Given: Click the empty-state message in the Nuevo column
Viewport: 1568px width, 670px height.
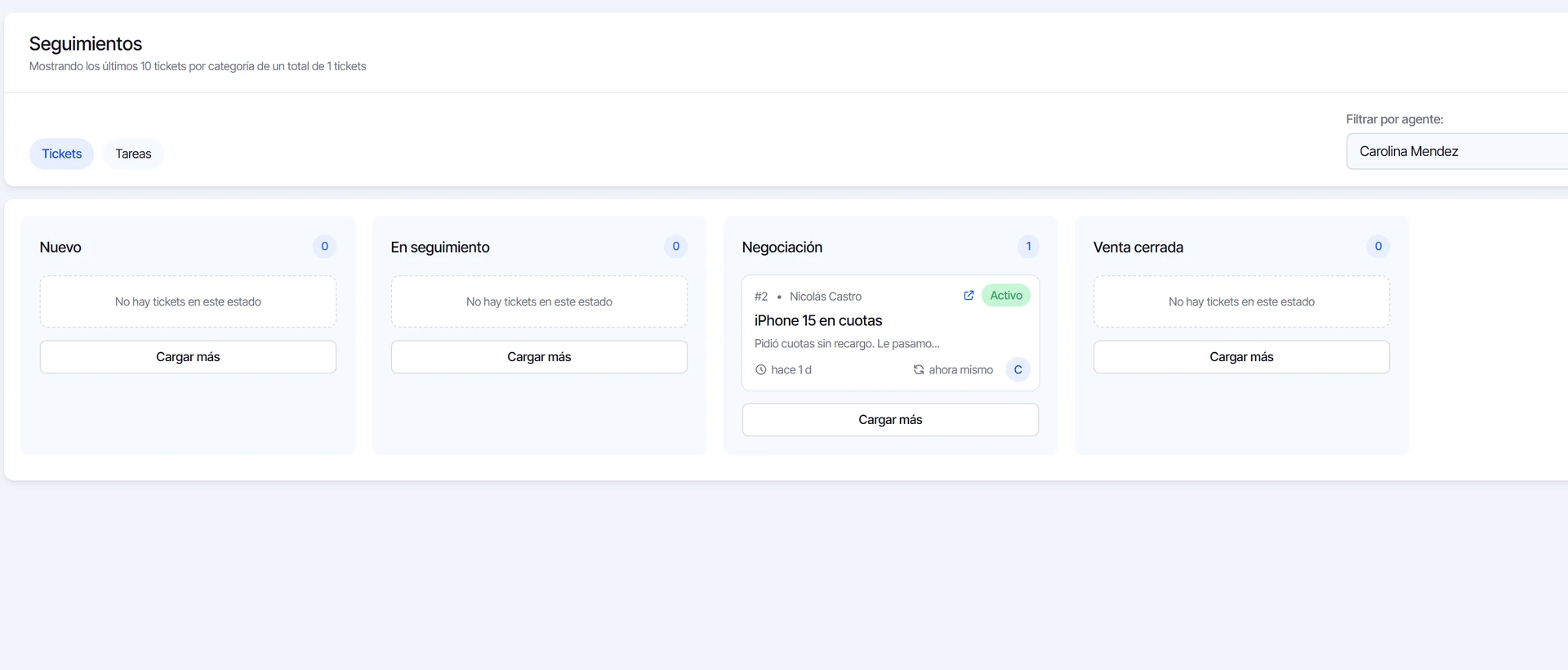Looking at the screenshot, I should point(188,302).
